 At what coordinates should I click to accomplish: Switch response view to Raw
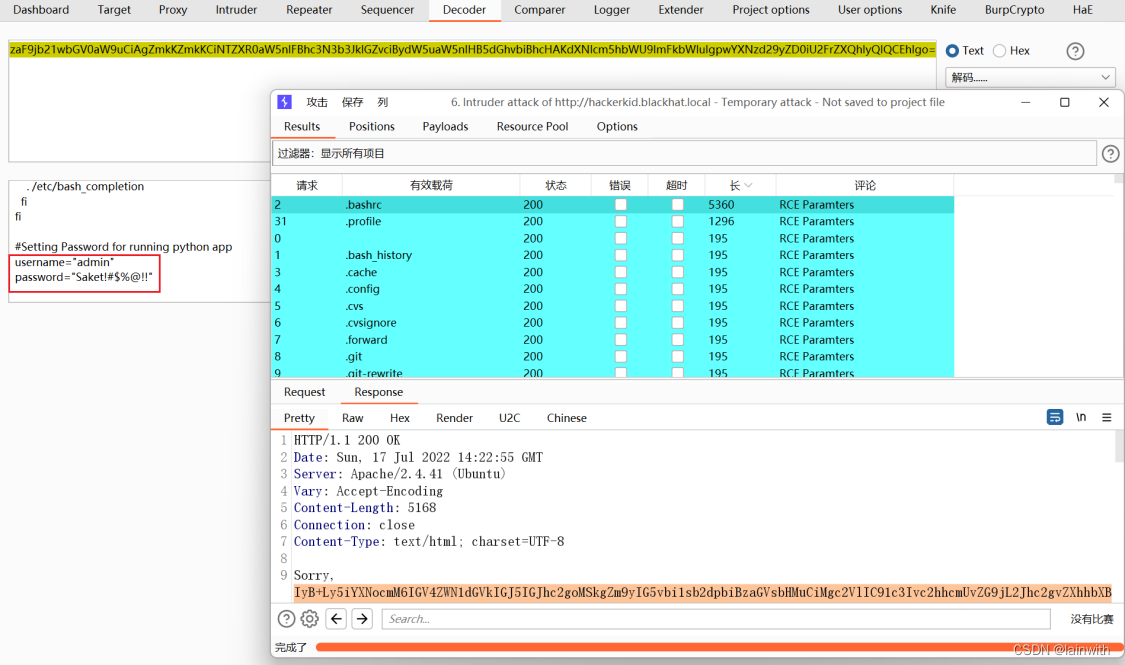click(x=352, y=418)
